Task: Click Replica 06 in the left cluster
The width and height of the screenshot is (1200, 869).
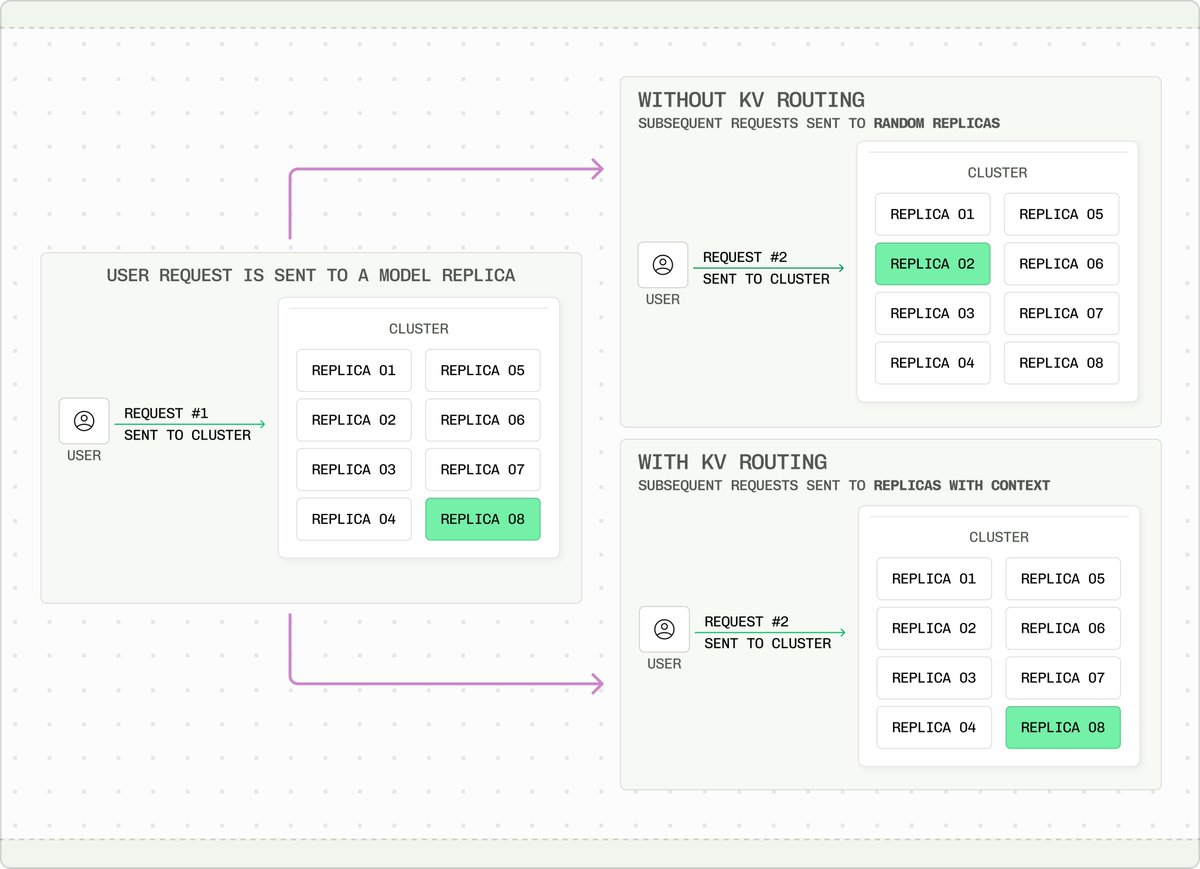Action: [x=483, y=420]
